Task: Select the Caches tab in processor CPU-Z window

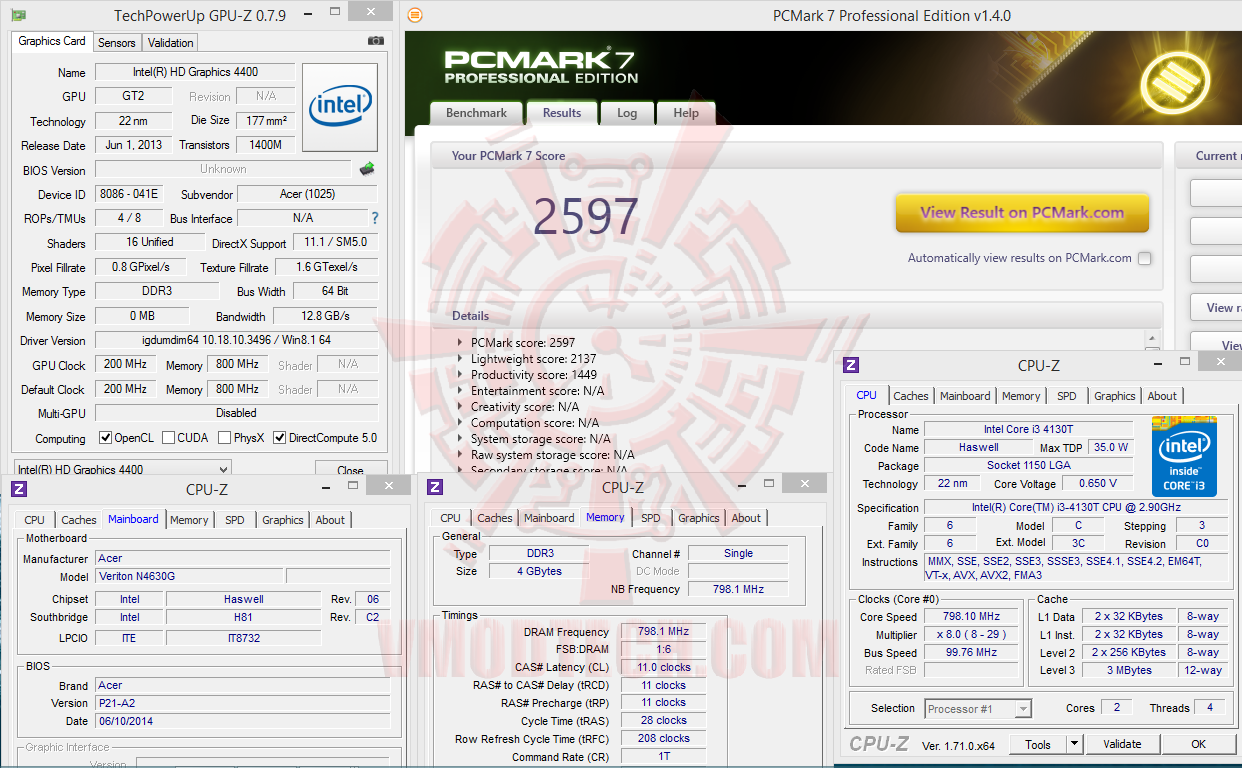Action: pos(911,396)
